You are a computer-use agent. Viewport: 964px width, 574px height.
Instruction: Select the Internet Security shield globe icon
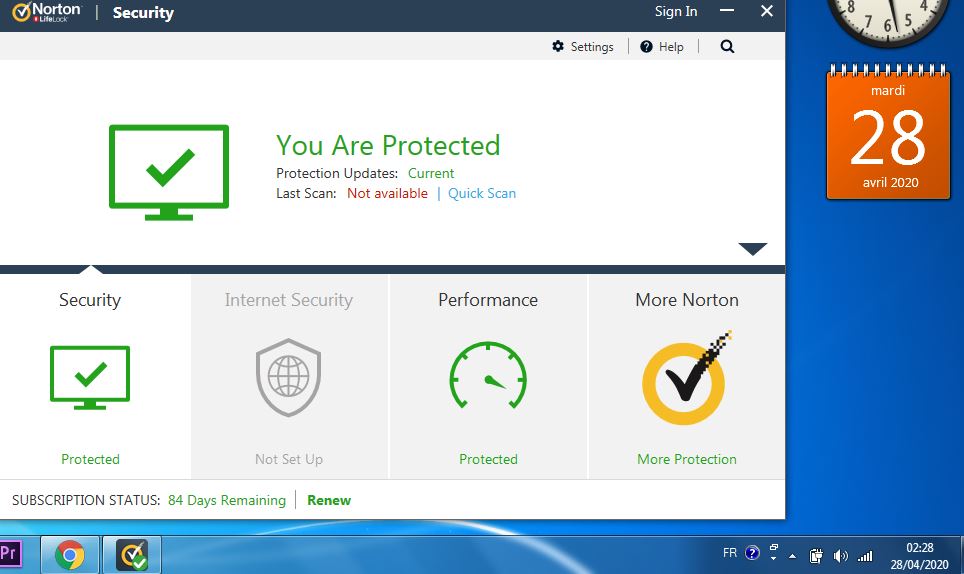tap(288, 377)
